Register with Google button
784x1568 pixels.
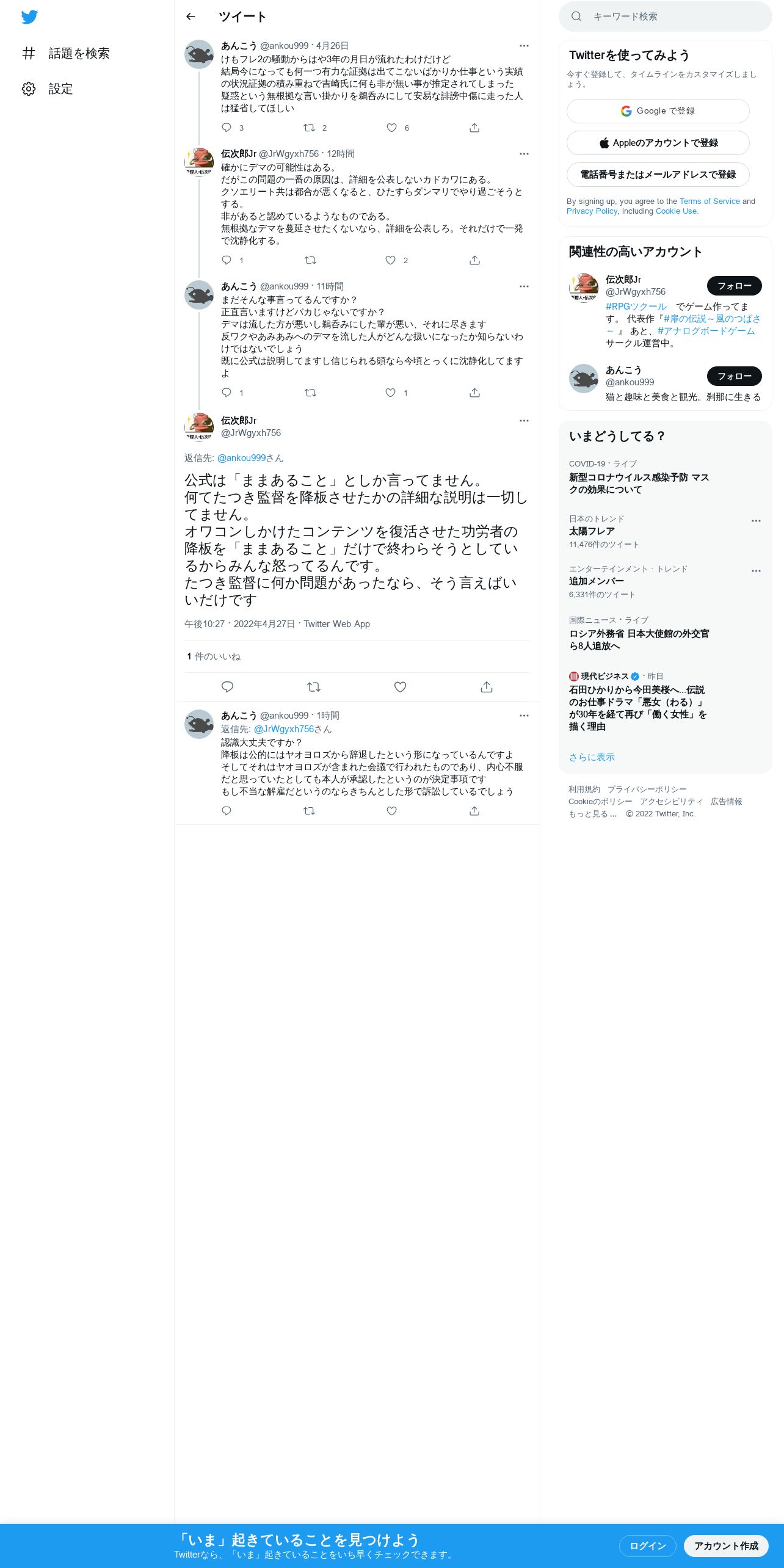658,111
